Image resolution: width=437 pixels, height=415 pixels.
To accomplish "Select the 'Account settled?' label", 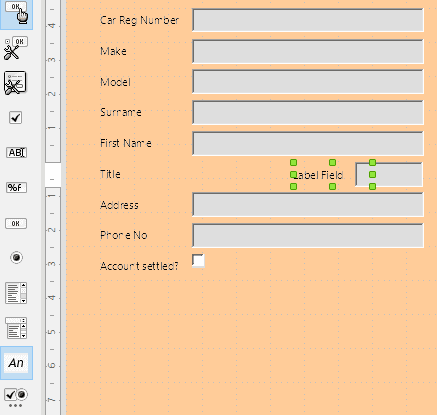I will [x=139, y=266].
